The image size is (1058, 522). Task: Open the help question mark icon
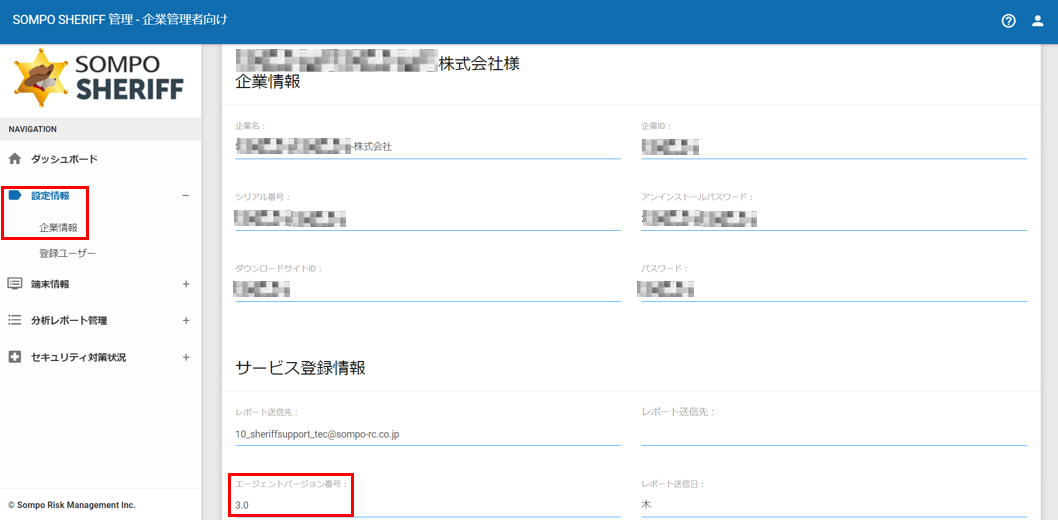pos(1008,21)
